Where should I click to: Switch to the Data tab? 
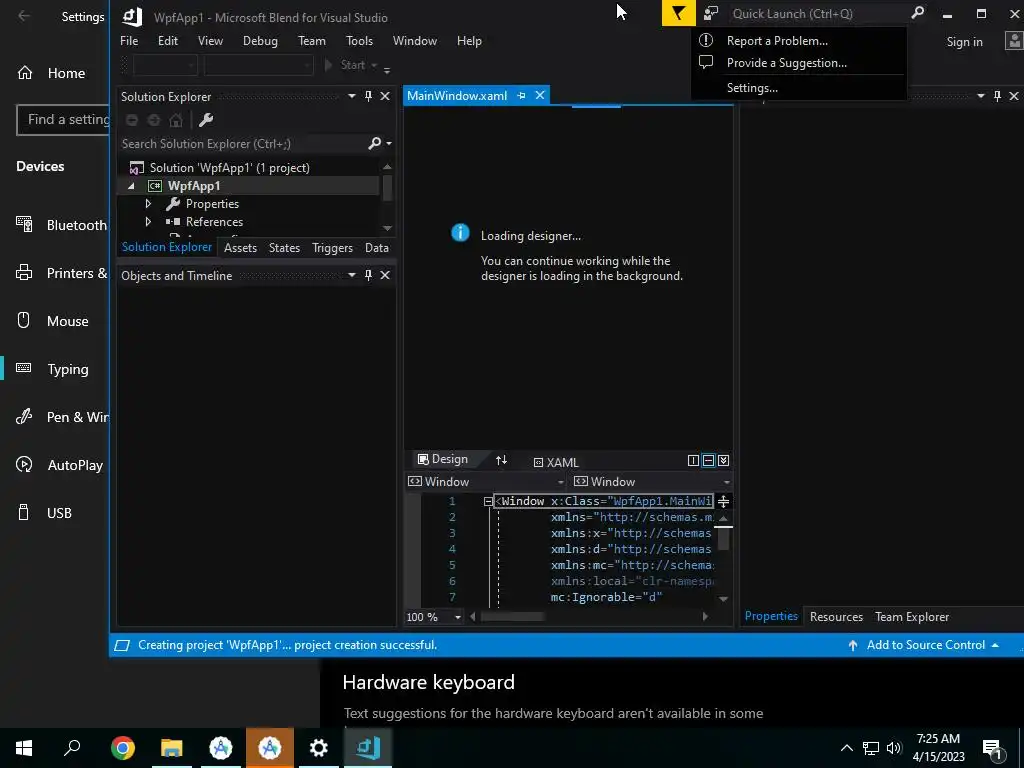[x=377, y=248]
